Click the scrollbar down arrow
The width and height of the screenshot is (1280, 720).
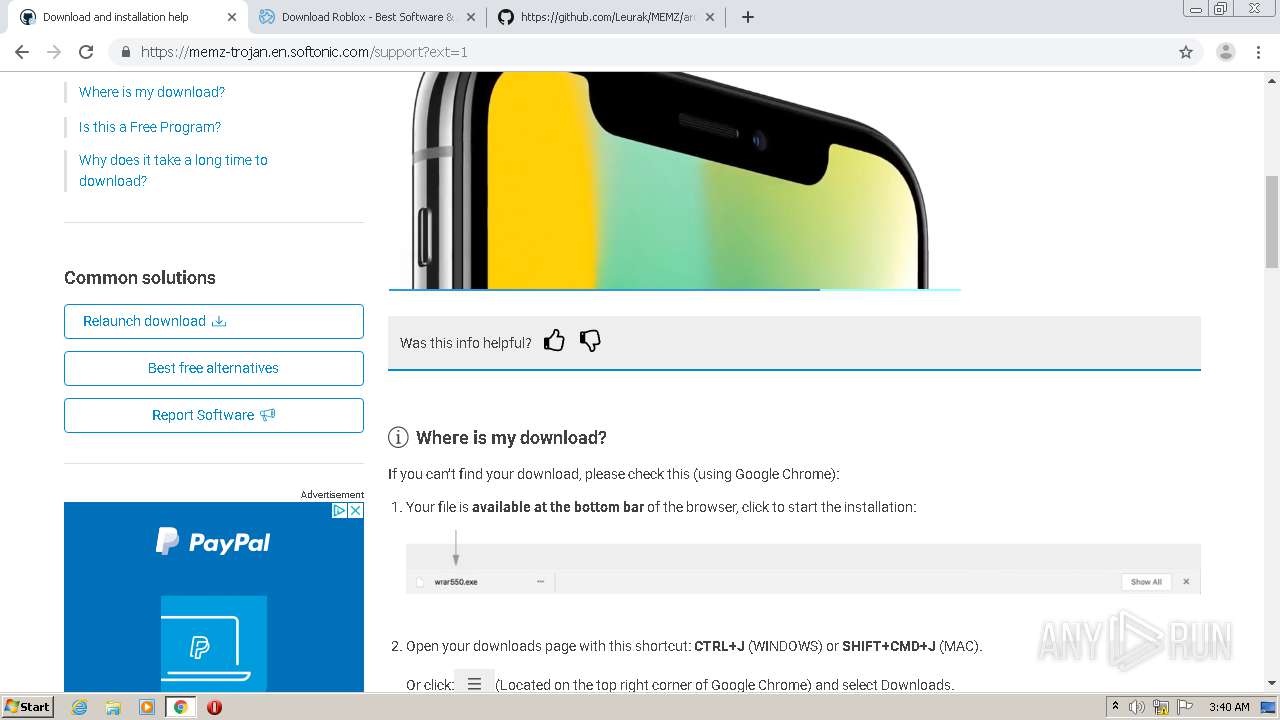(x=1272, y=684)
